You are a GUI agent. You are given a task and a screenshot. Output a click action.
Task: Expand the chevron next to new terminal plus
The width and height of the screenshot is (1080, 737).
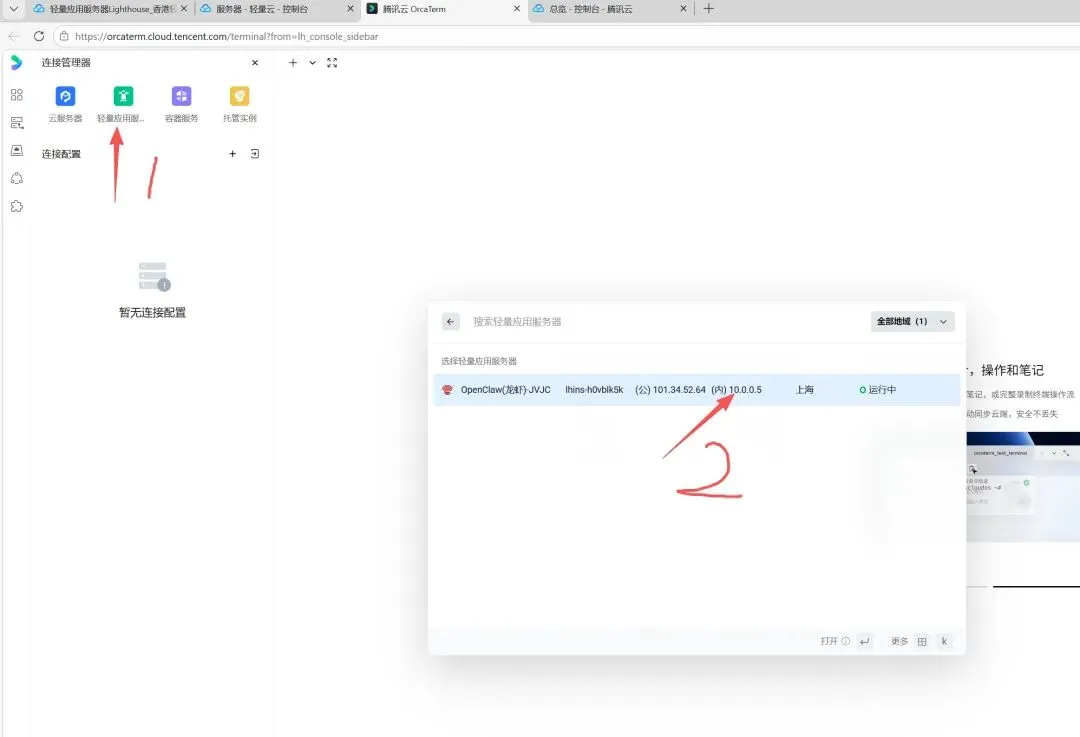pyautogui.click(x=312, y=63)
